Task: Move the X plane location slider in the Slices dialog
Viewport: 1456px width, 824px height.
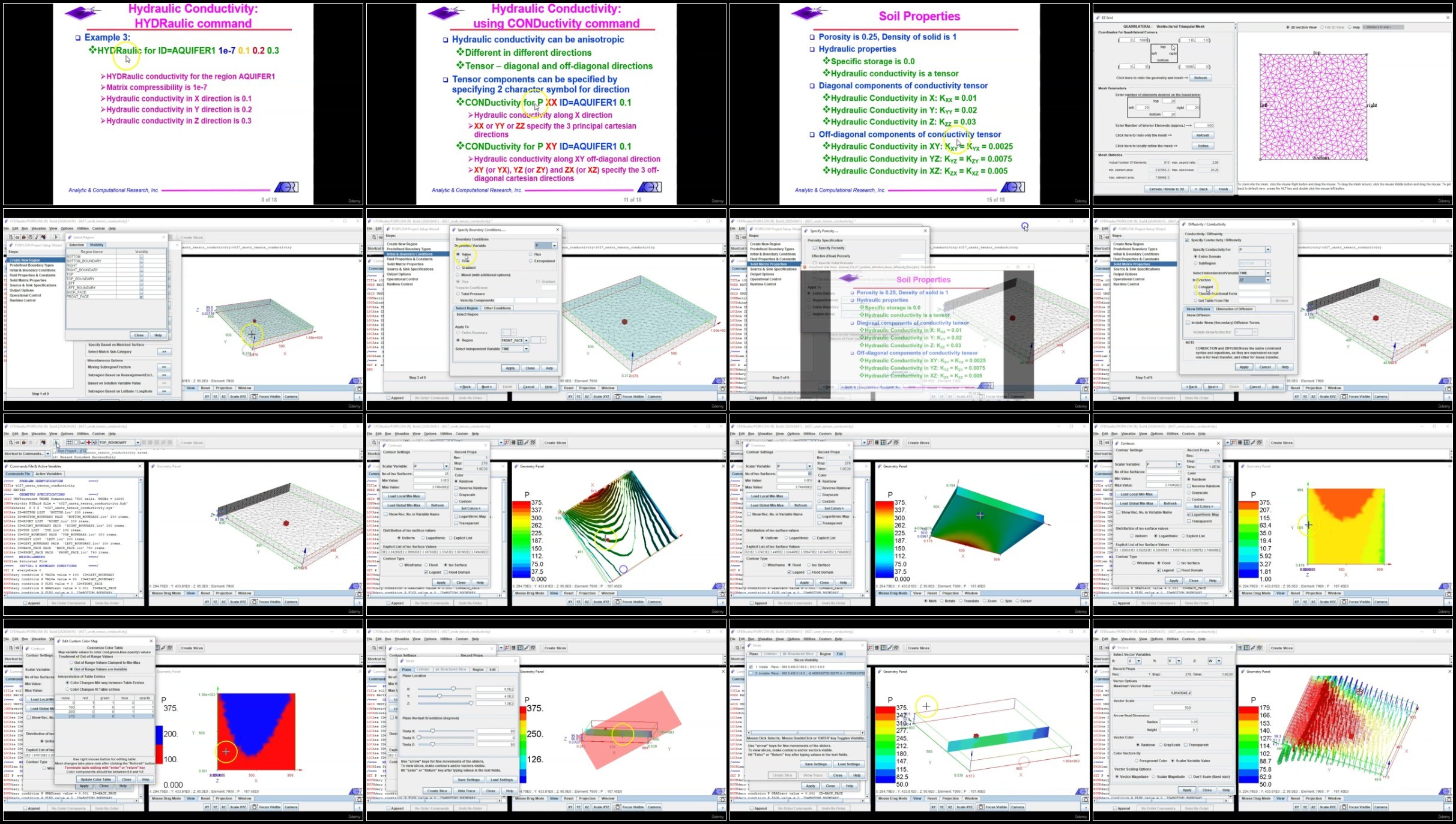Action: [x=453, y=689]
